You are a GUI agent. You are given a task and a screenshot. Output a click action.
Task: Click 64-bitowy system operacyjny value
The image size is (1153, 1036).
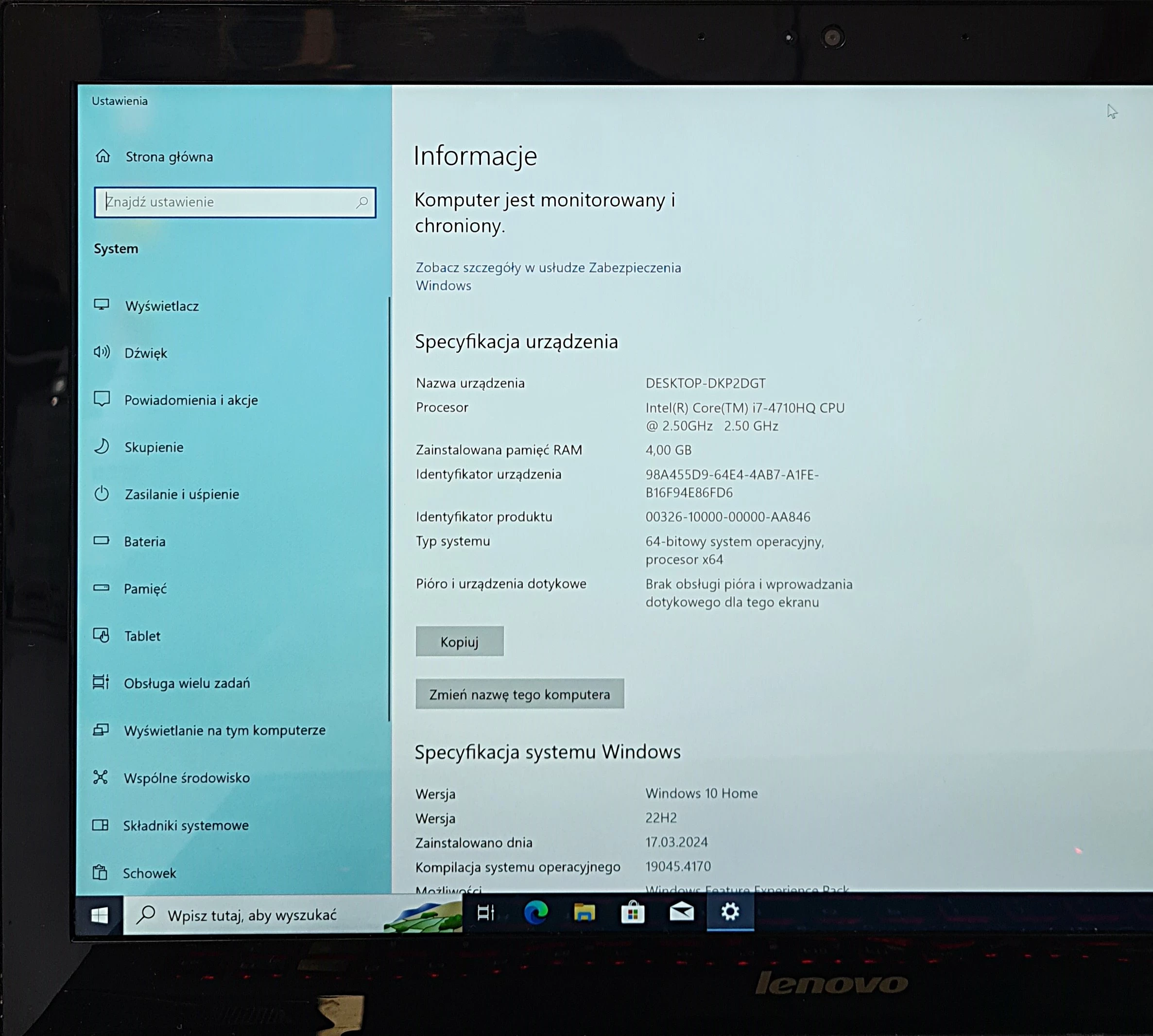(735, 550)
